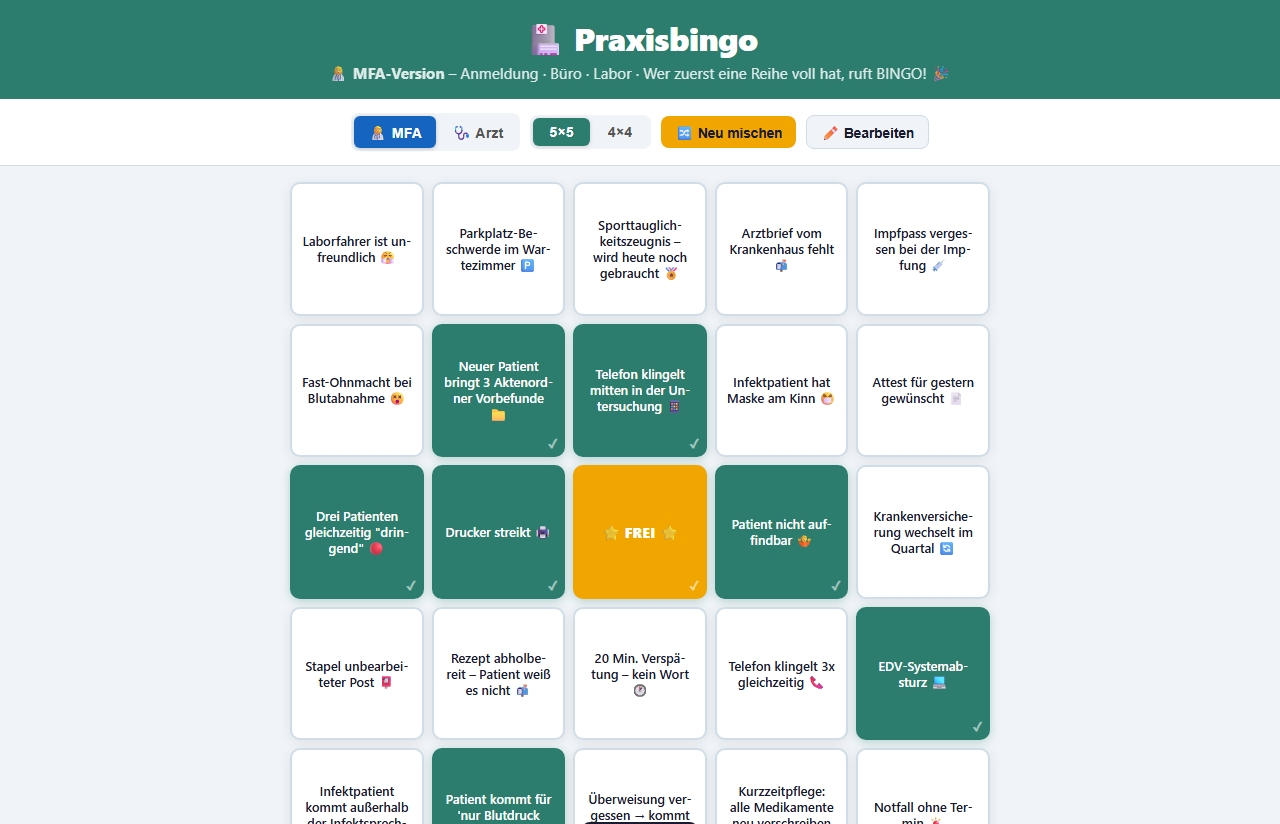
Task: Click the stethoscope icon for Arzt
Action: point(461,133)
